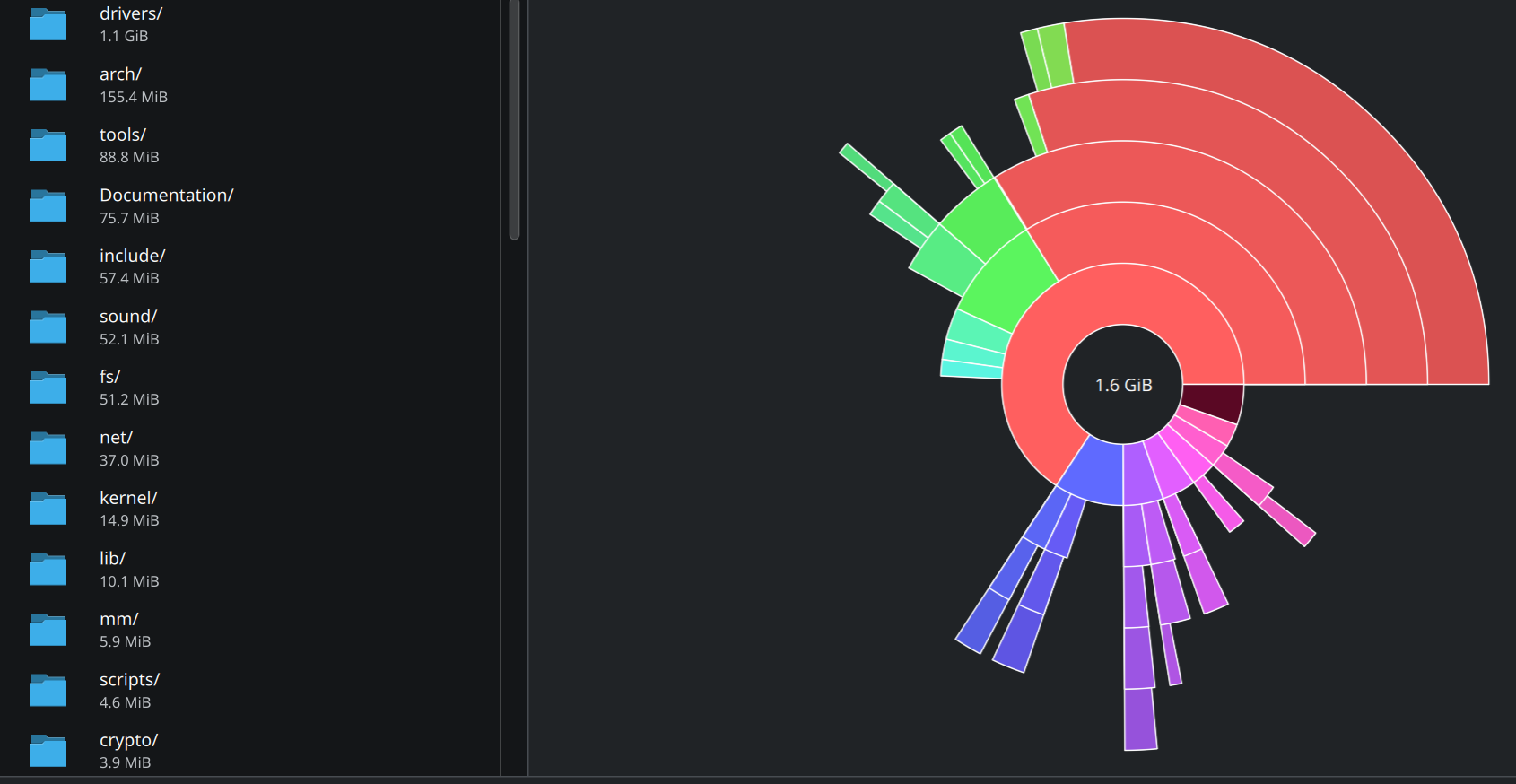The height and width of the screenshot is (784, 1516).
Task: Open the arch/ entry label
Action: tap(120, 74)
